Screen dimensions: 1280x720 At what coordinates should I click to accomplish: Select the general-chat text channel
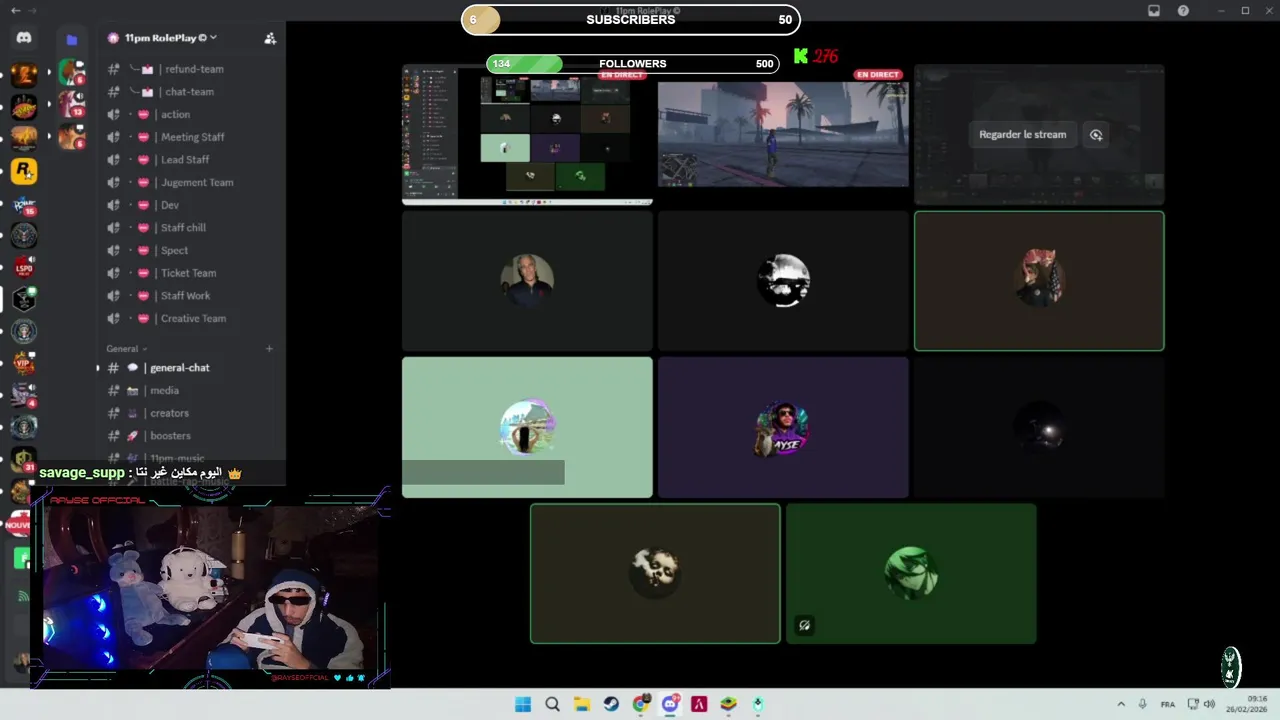tap(190, 368)
